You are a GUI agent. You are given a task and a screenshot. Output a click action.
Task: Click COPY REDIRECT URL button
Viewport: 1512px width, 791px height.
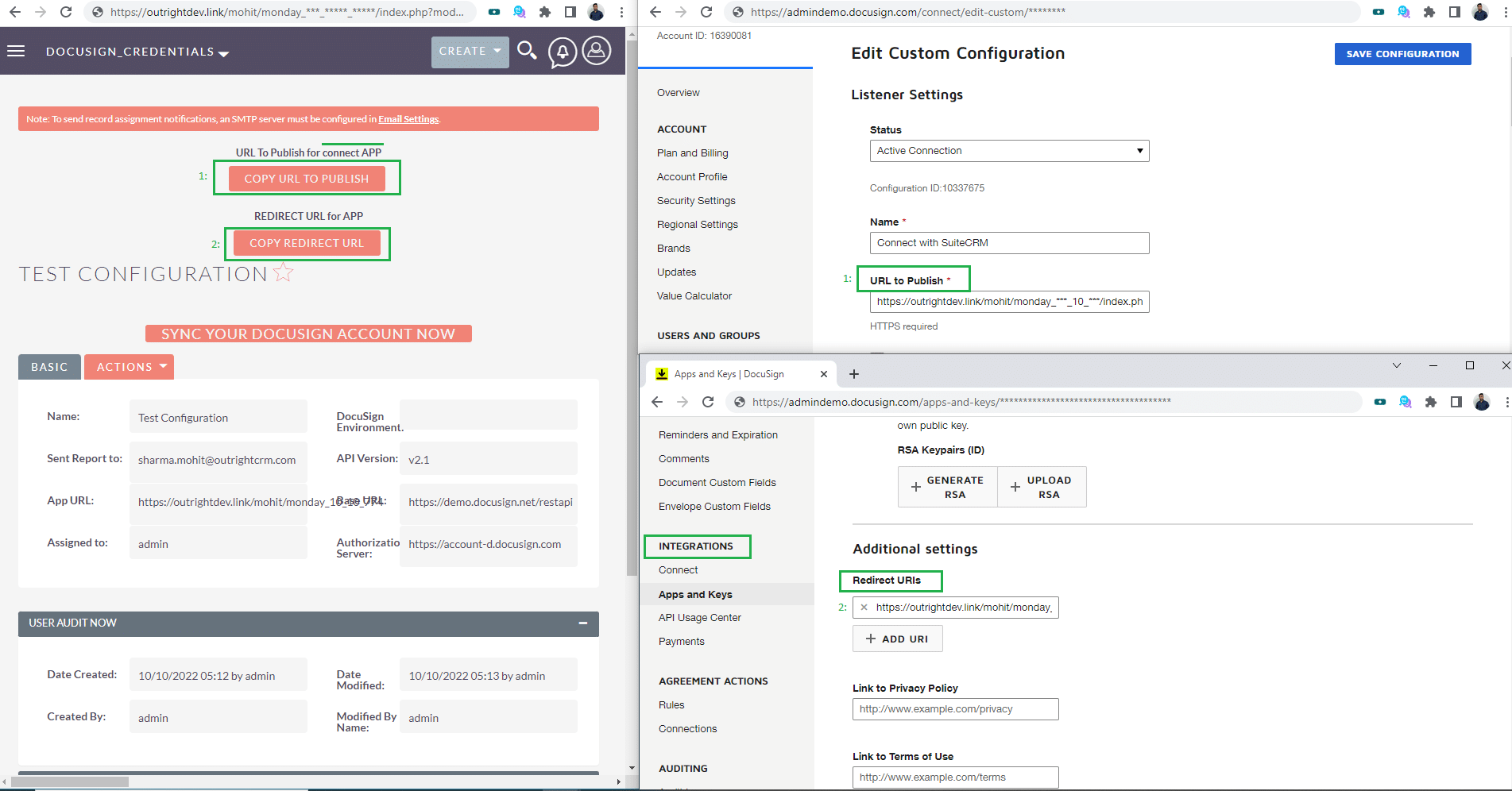pos(307,243)
